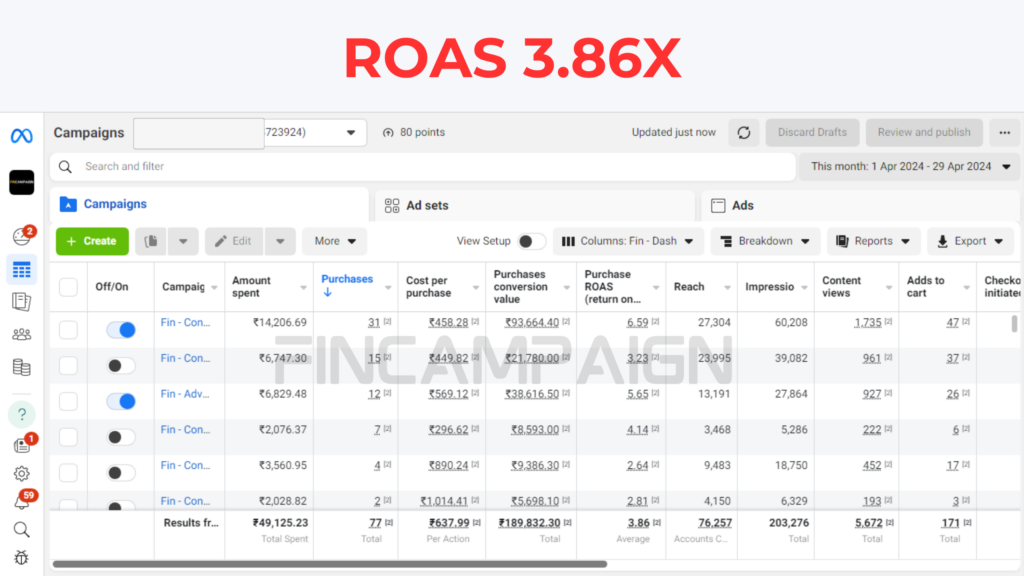This screenshot has height=576, width=1024.
Task: Open the Audiences people icon in sidebar
Action: click(x=22, y=334)
